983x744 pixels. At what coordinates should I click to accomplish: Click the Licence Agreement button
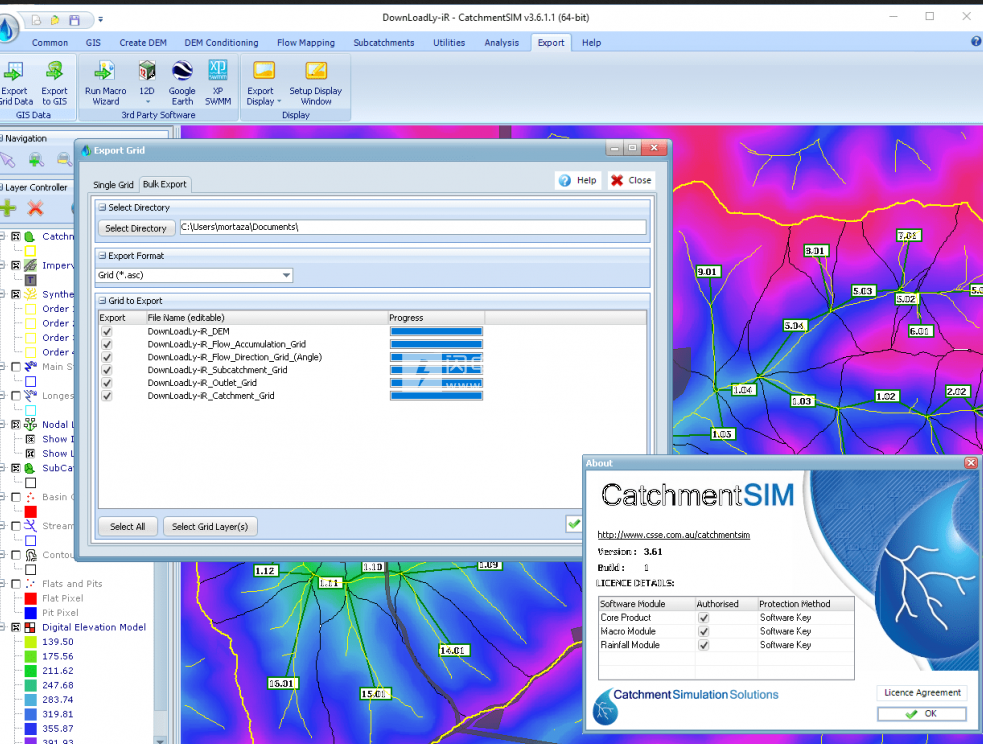922,693
